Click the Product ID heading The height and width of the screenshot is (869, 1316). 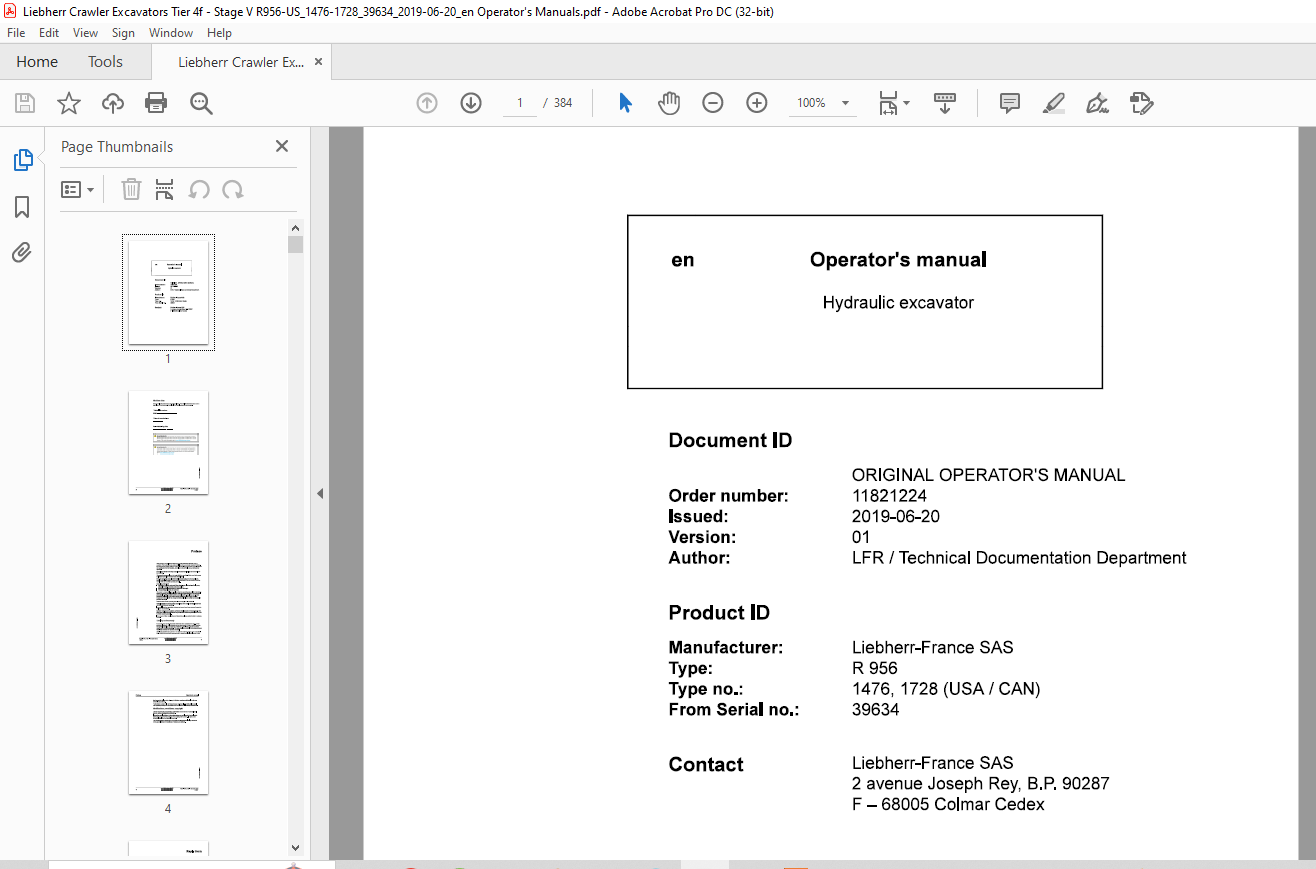(x=719, y=613)
